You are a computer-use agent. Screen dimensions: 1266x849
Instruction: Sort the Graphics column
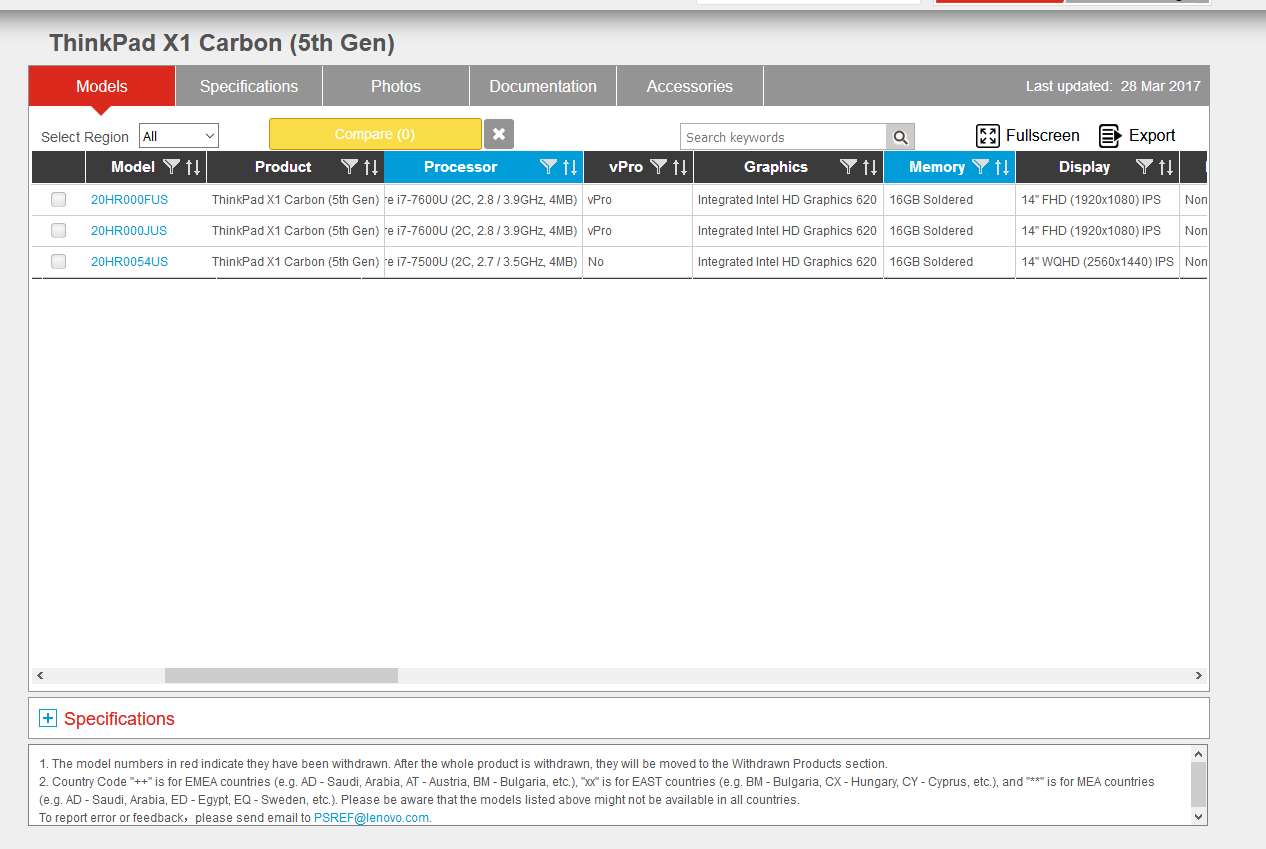click(x=870, y=167)
